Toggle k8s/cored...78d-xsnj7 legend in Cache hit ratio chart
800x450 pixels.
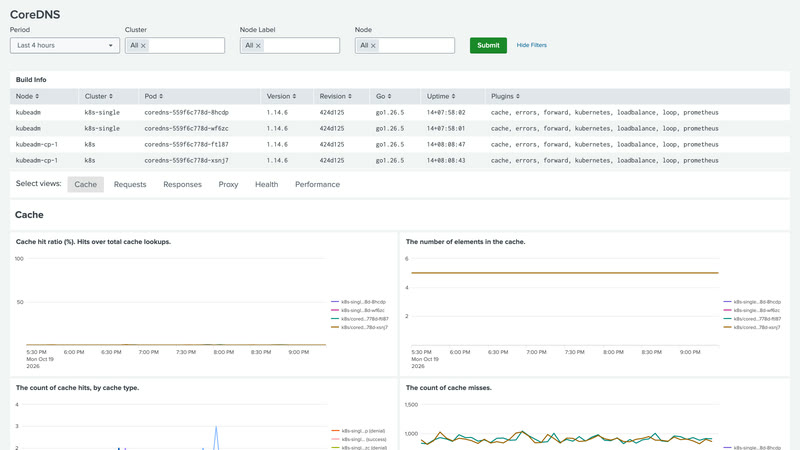point(360,327)
